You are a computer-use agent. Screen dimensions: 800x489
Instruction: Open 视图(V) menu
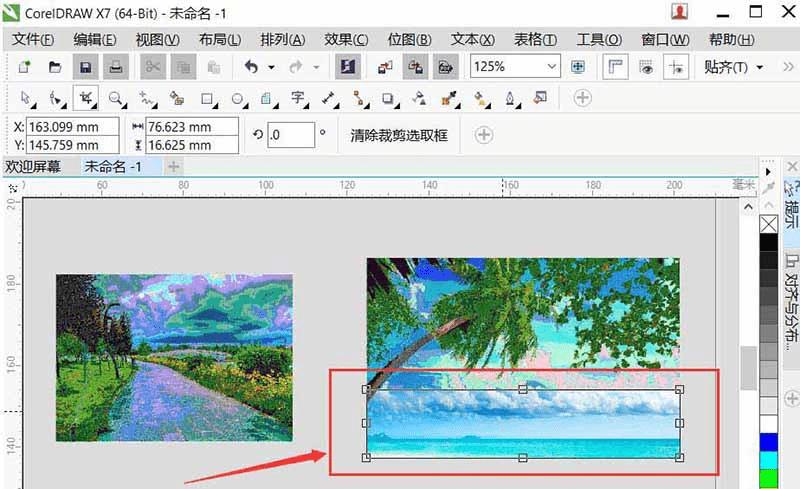(x=157, y=40)
